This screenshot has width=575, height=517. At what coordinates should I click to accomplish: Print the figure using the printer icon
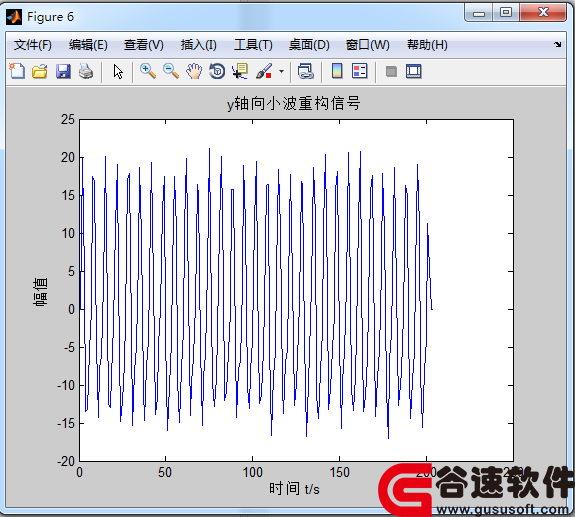(86, 71)
